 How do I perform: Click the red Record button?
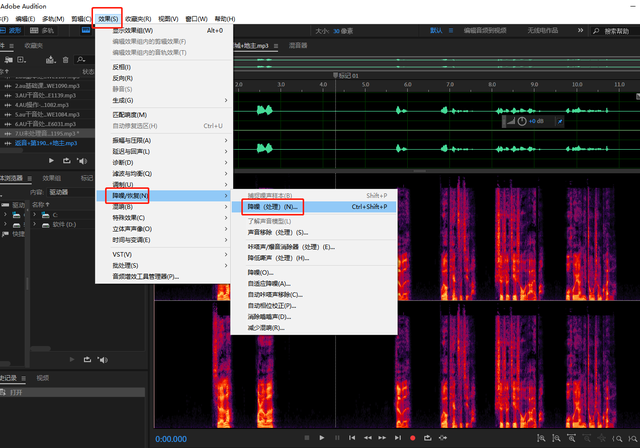413,438
